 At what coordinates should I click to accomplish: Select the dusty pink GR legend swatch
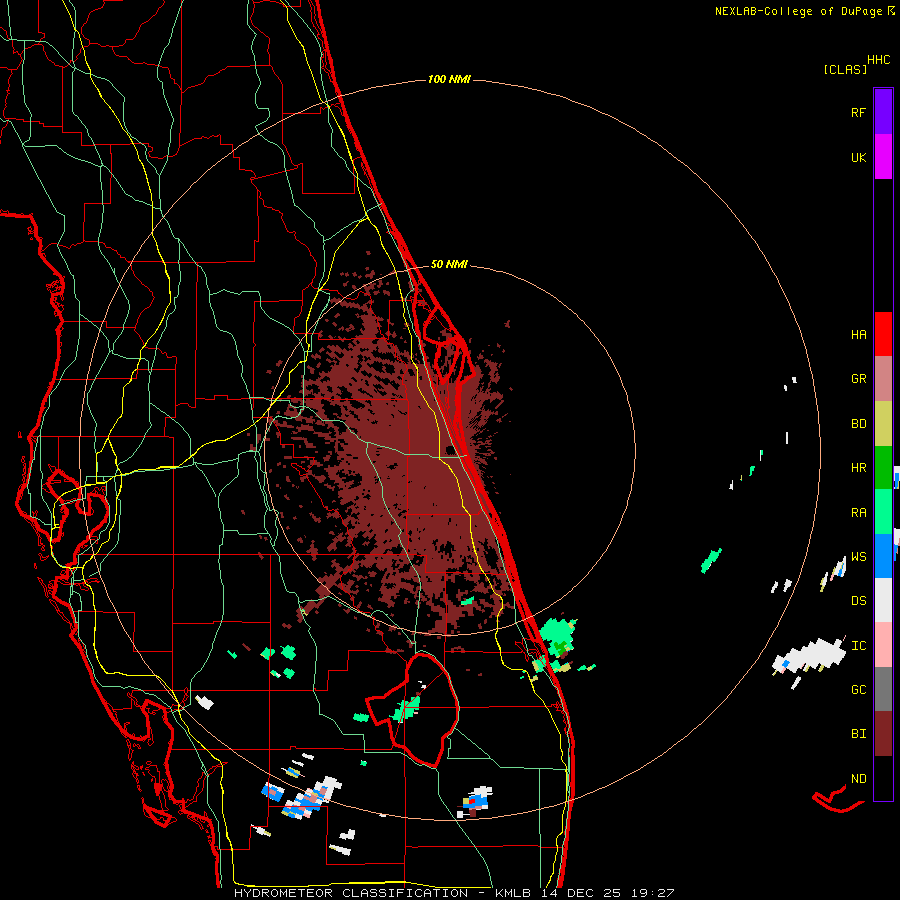click(883, 379)
